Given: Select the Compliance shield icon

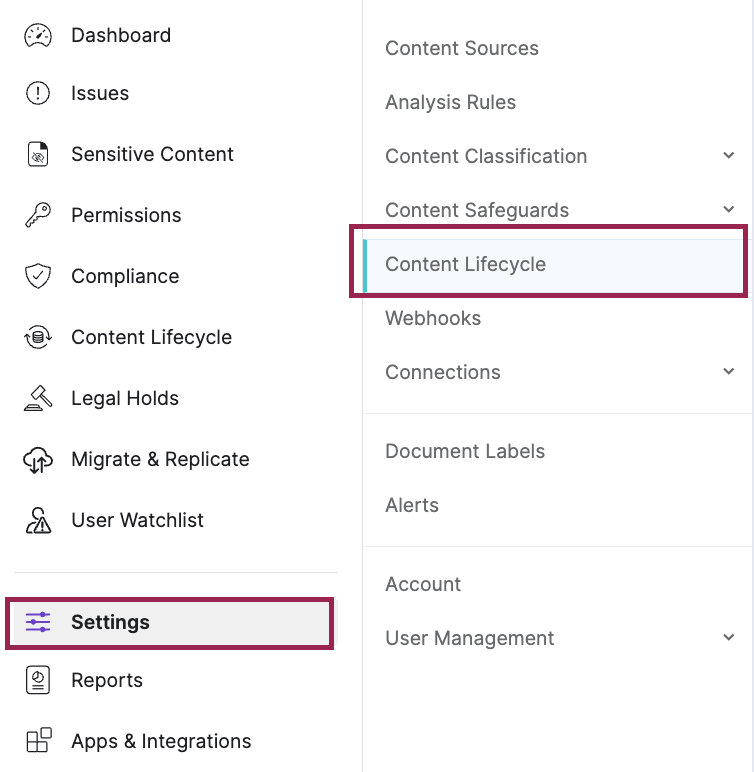Looking at the screenshot, I should tap(38, 276).
